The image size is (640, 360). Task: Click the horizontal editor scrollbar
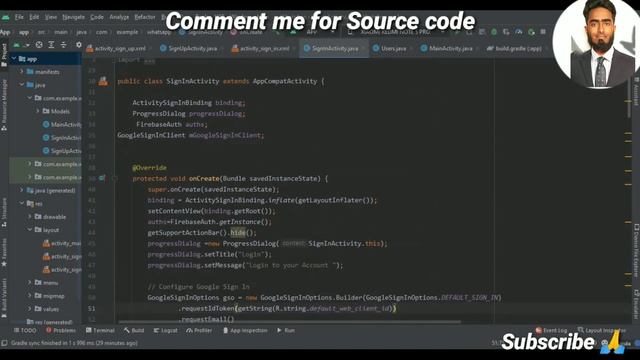click(x=289, y=322)
